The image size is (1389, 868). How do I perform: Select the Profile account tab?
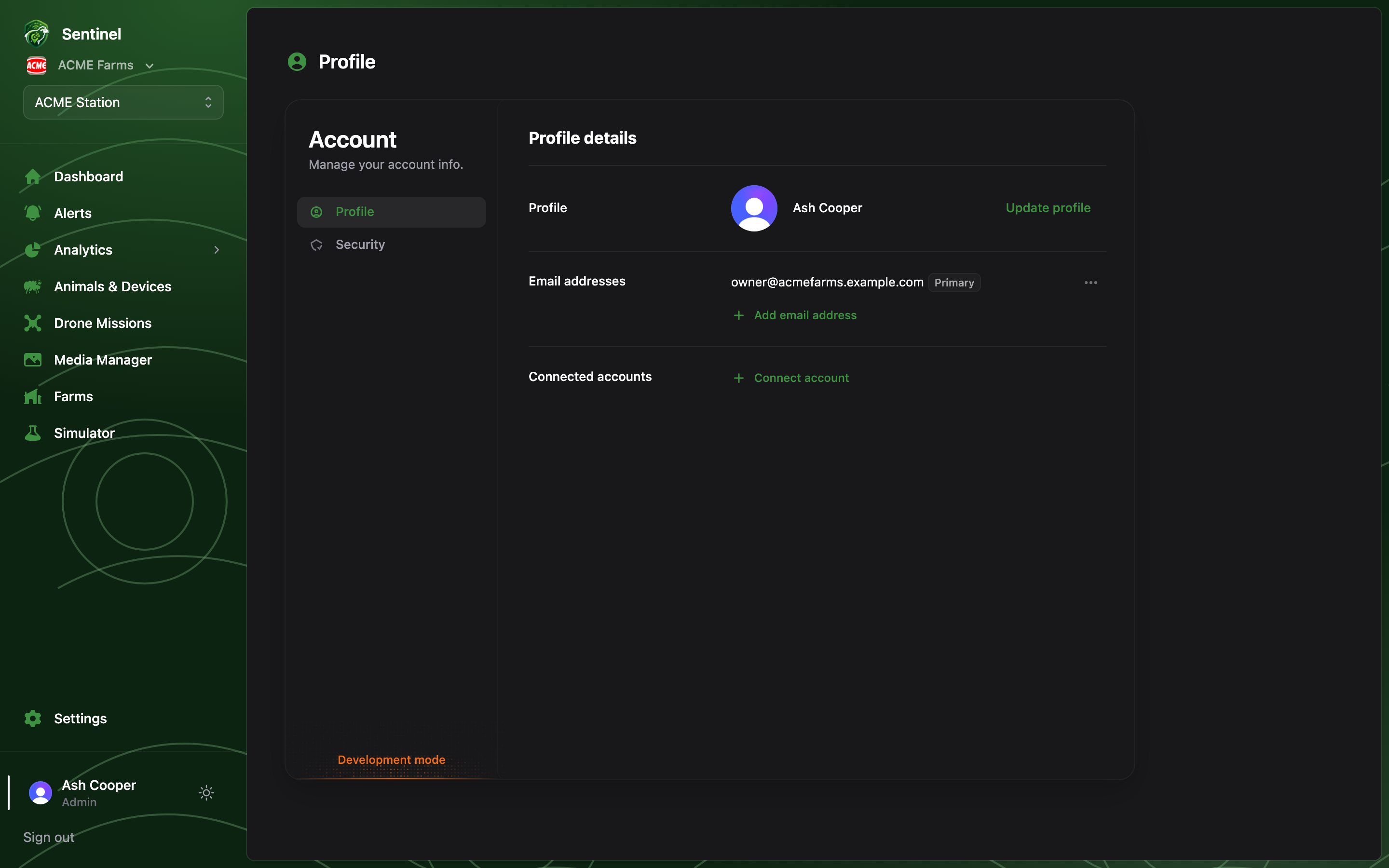coord(392,212)
